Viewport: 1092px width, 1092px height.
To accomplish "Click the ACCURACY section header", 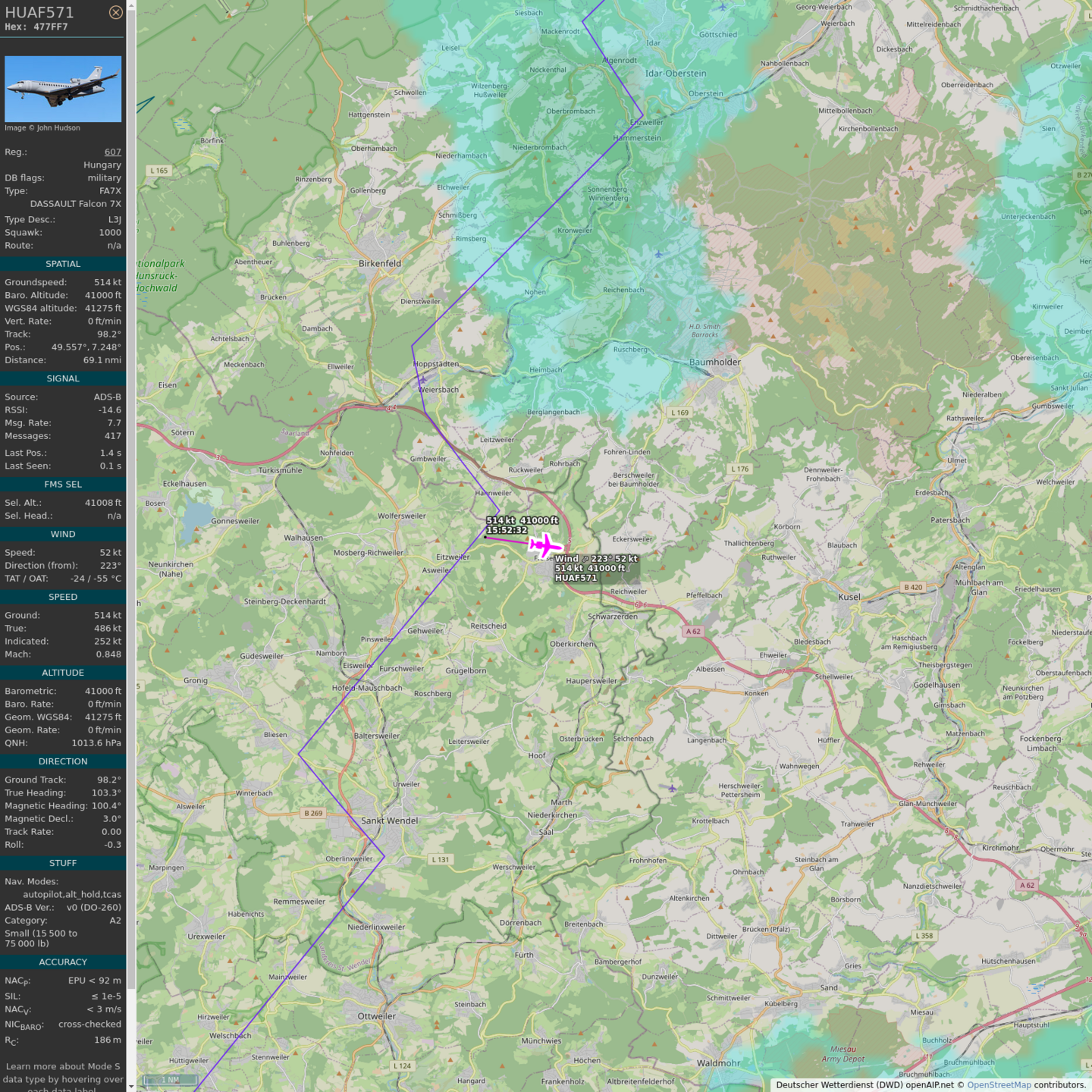I will point(63,962).
